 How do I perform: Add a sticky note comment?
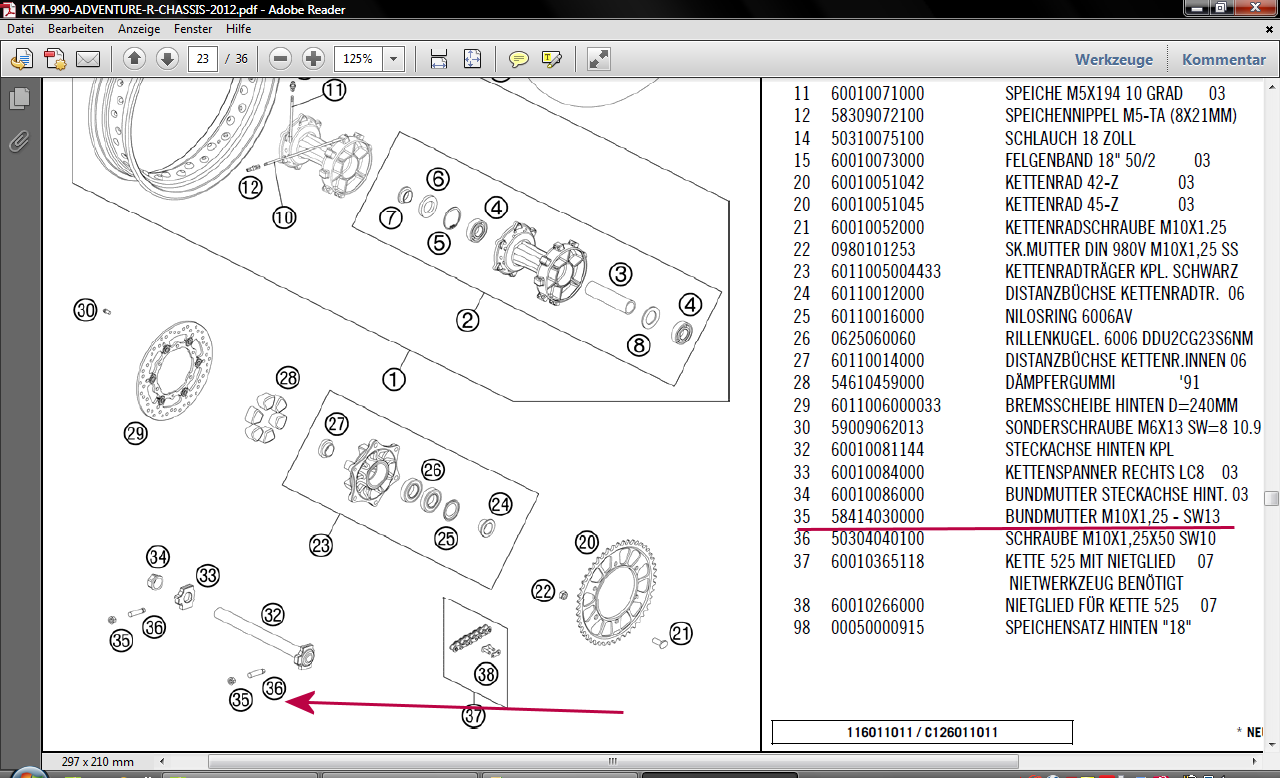pos(518,59)
